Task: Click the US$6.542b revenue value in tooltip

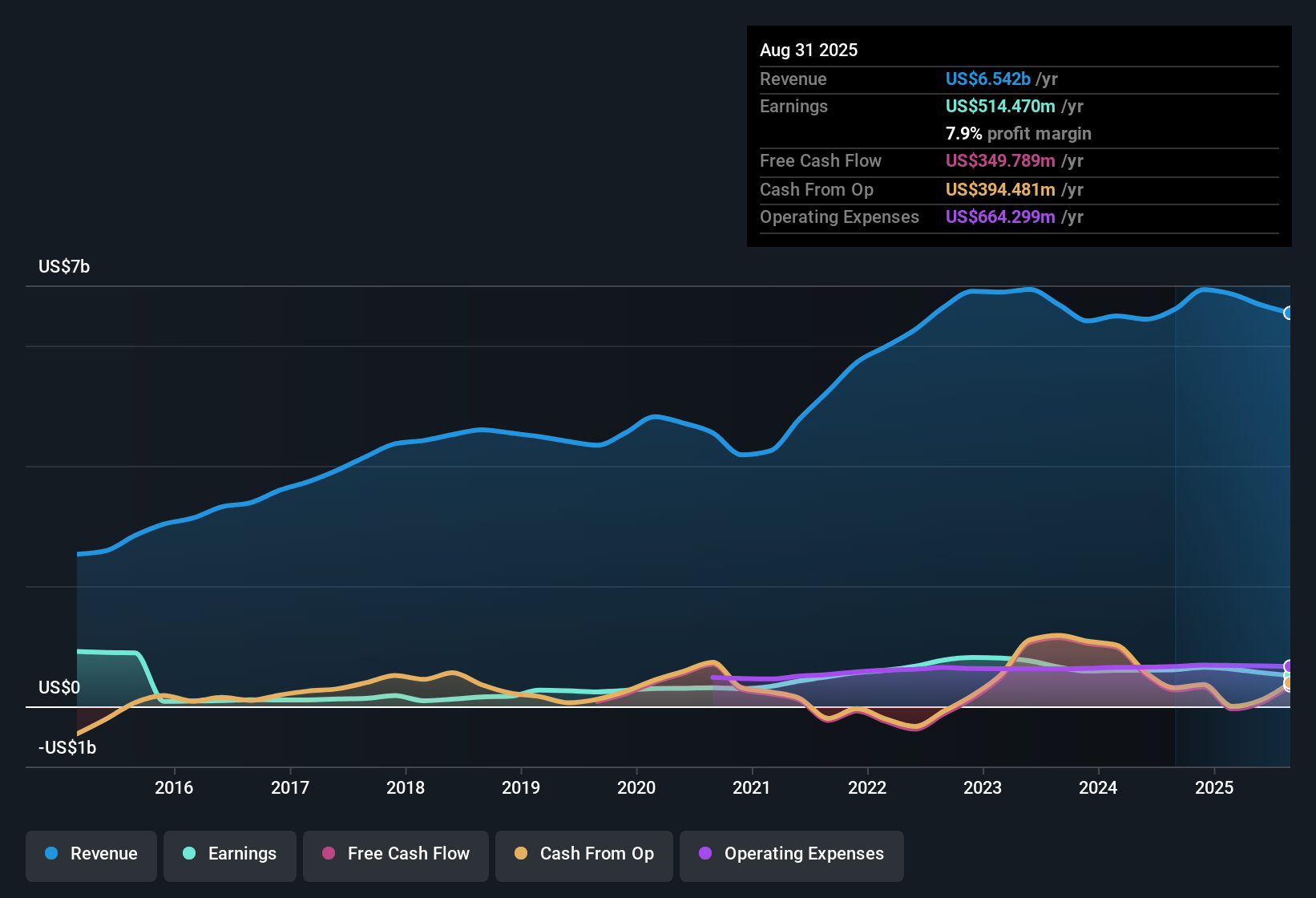Action: (x=987, y=79)
